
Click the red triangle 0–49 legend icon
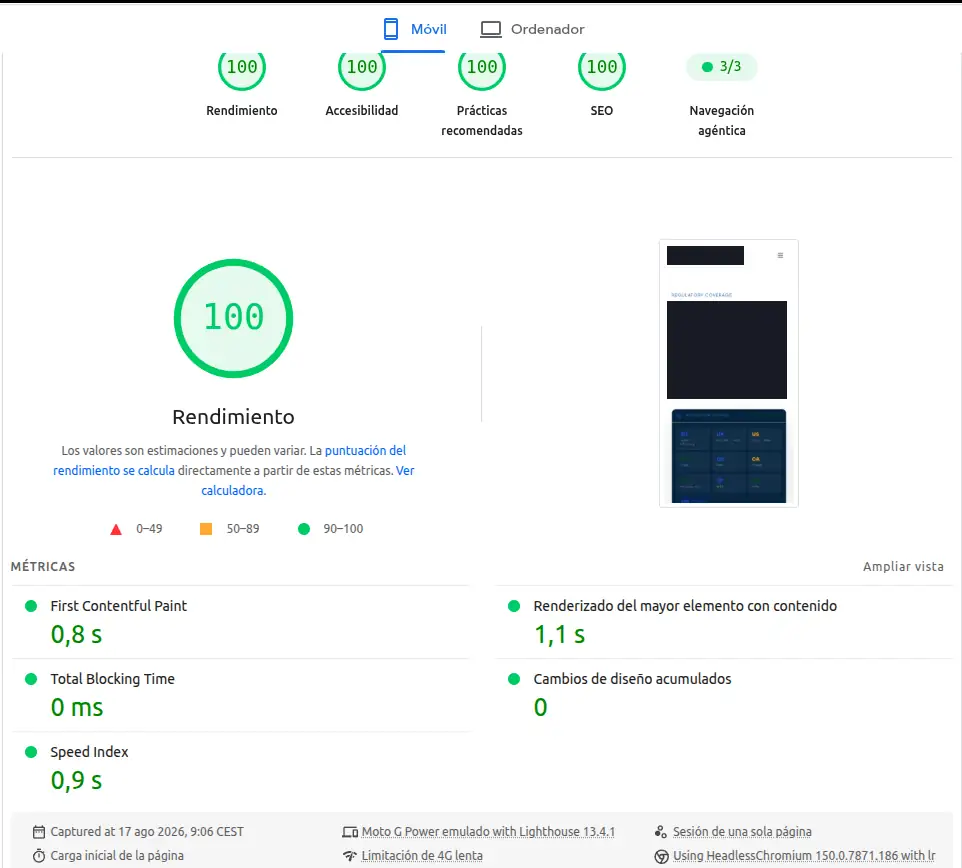point(116,529)
